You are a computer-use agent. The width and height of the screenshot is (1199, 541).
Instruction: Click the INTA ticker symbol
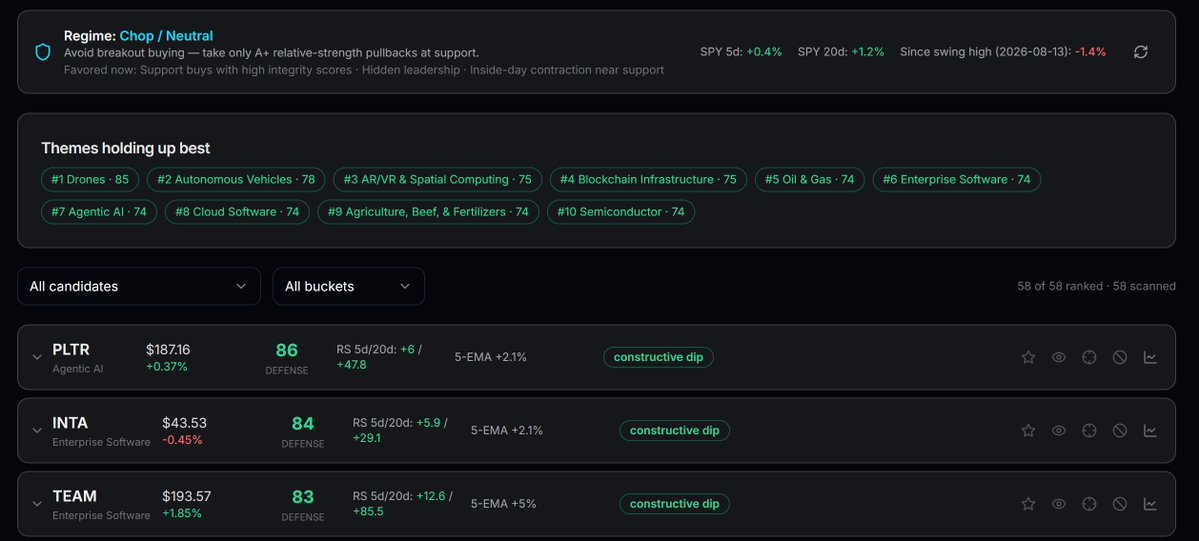click(x=70, y=423)
